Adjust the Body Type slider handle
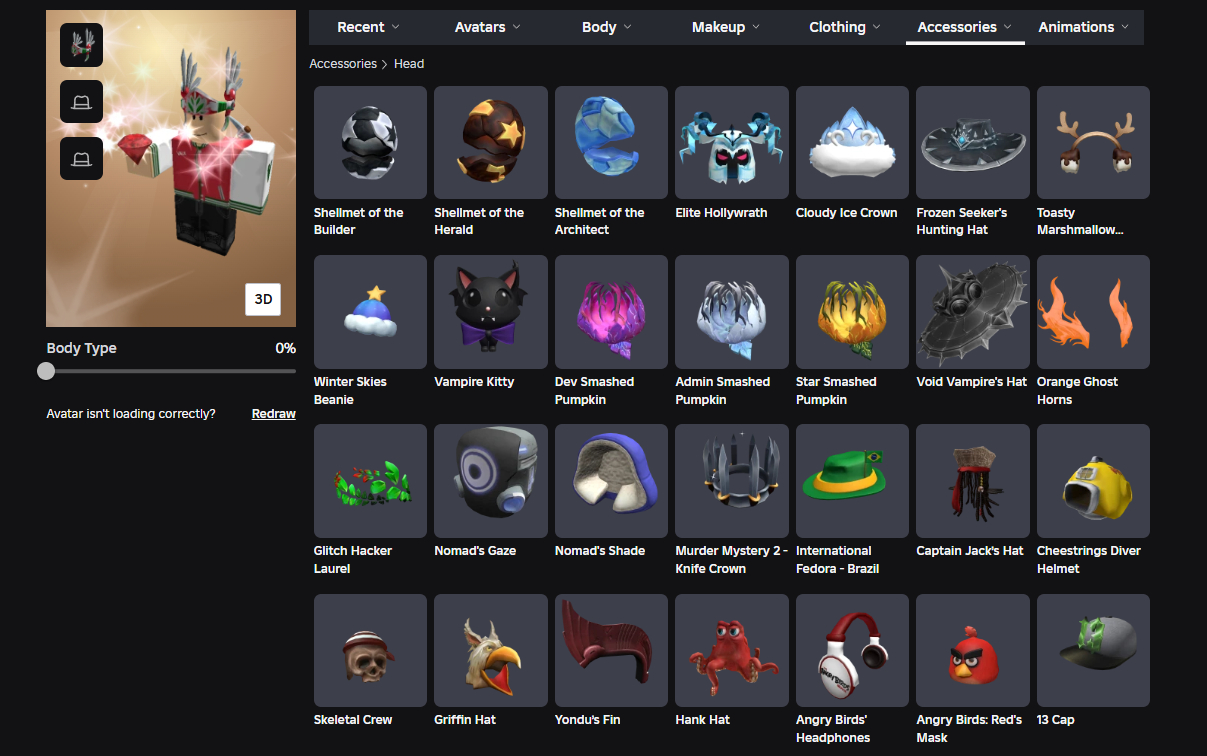This screenshot has width=1207, height=756. click(46, 371)
